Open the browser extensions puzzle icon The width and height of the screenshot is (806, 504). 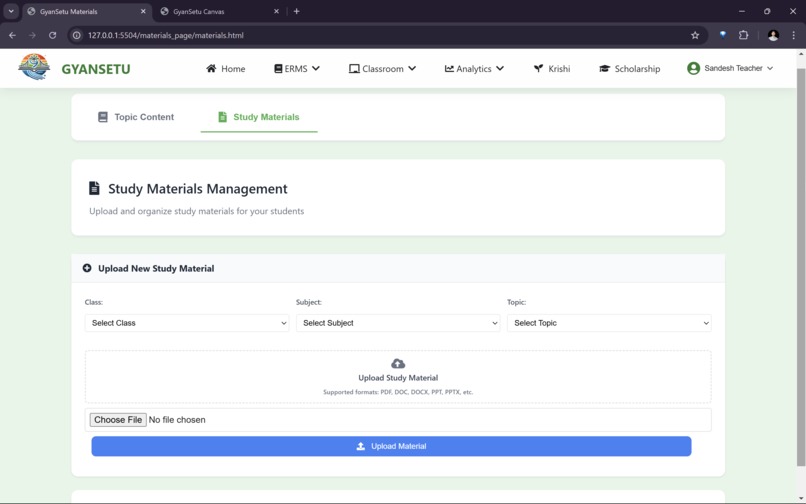tap(743, 35)
